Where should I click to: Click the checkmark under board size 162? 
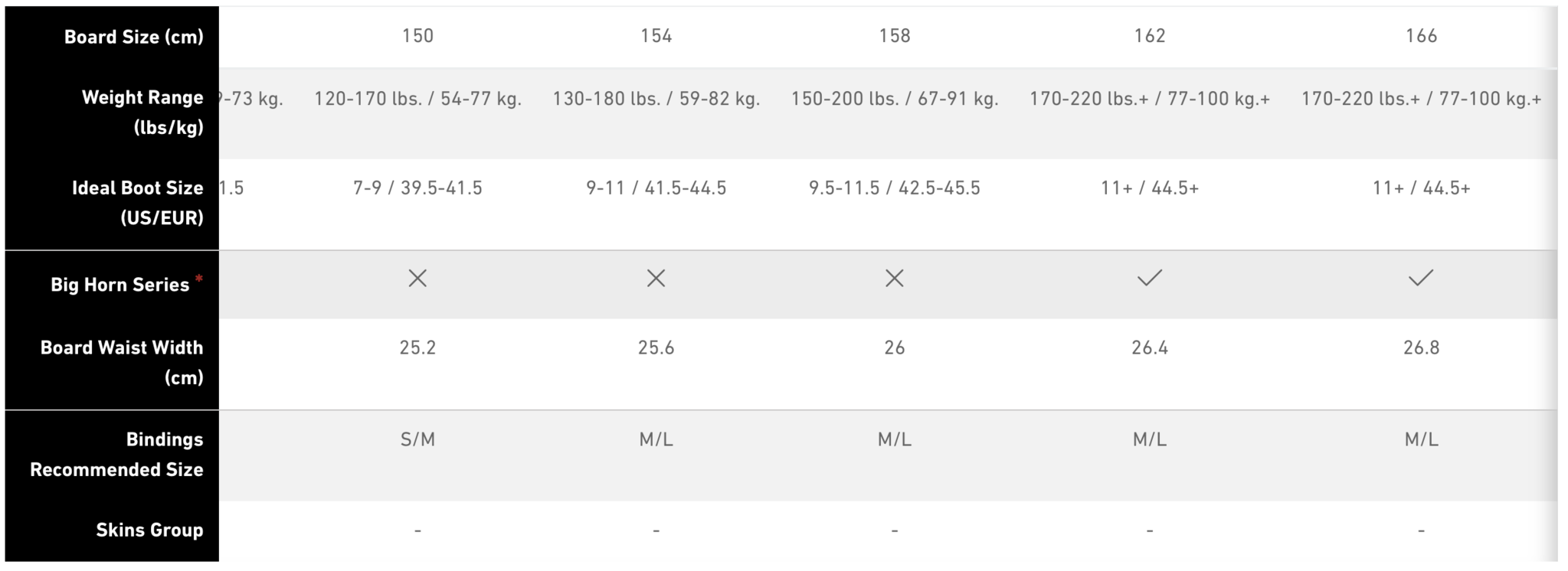[1150, 278]
